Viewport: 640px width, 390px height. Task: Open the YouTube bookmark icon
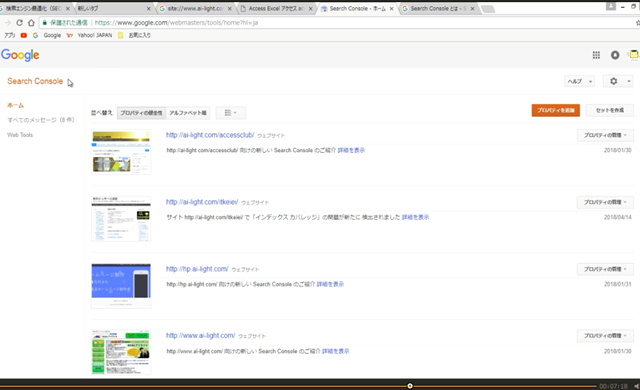(x=24, y=35)
